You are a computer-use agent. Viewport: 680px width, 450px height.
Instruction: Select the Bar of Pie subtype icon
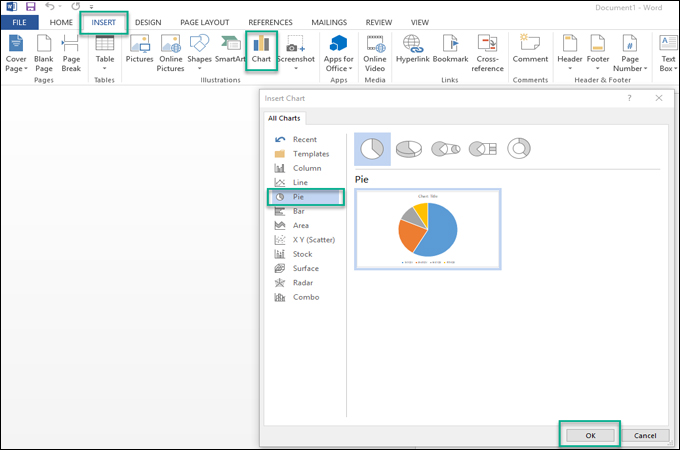(x=482, y=149)
